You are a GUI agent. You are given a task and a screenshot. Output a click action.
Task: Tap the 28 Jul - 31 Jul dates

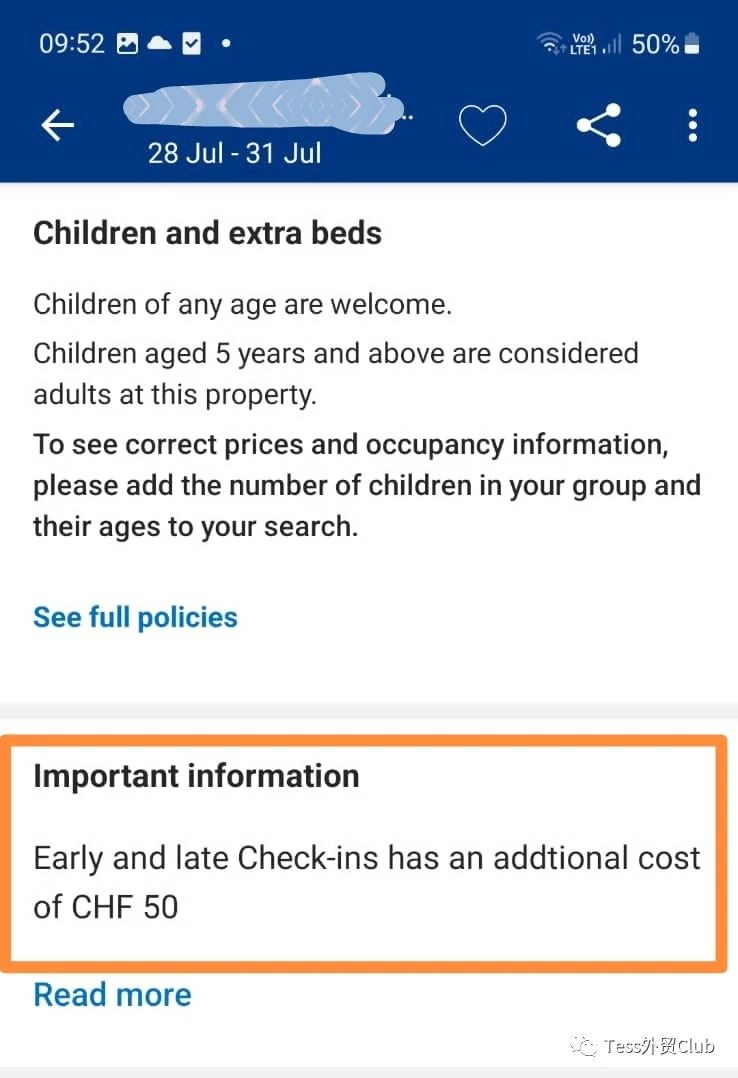click(235, 153)
